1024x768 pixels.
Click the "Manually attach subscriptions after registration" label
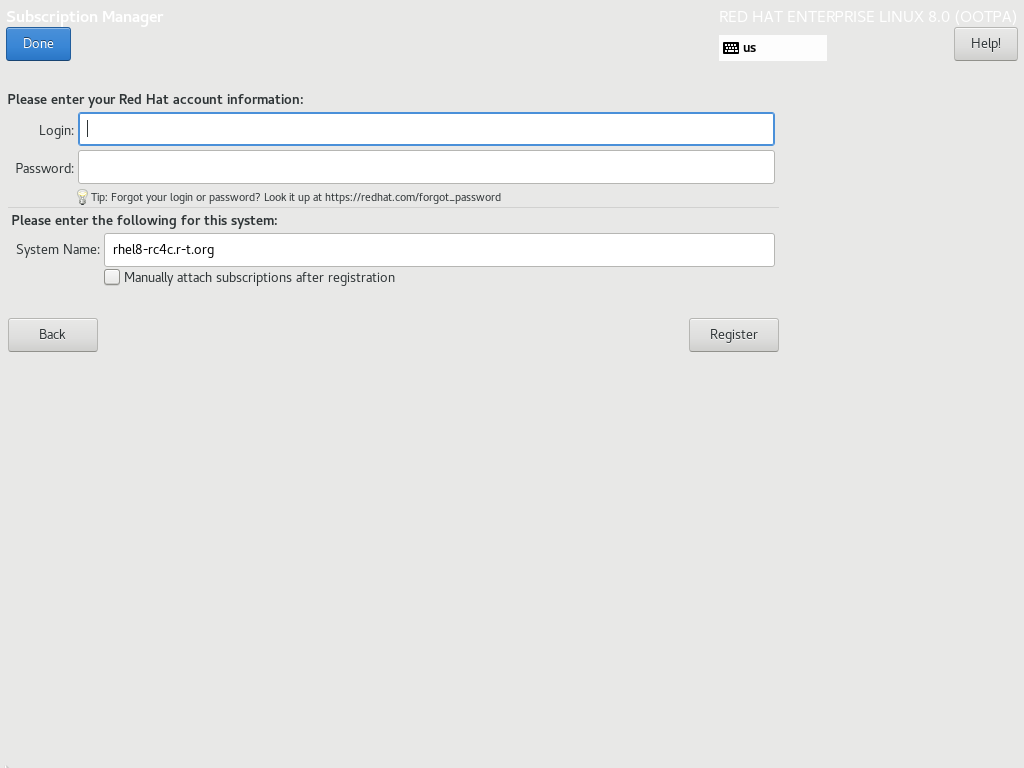pyautogui.click(x=259, y=278)
